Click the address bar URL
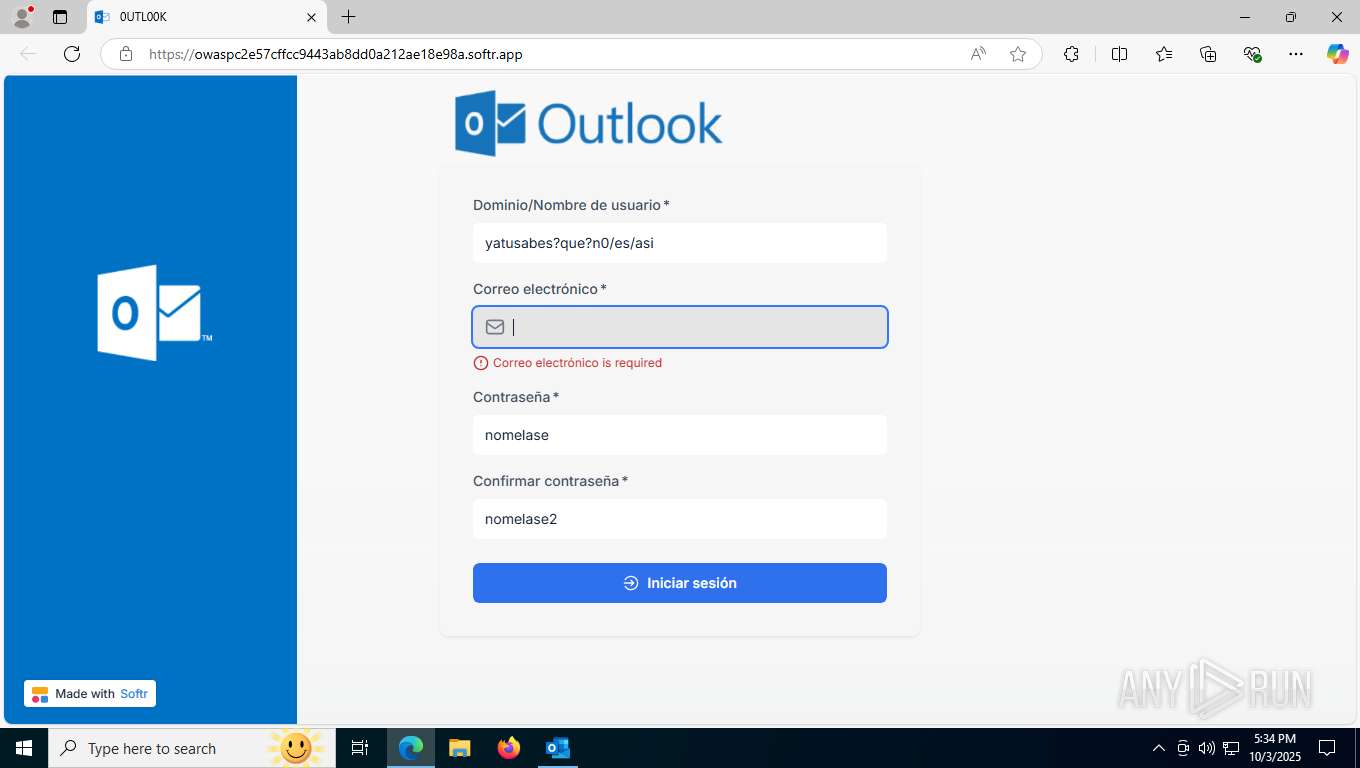The width and height of the screenshot is (1360, 768). coord(335,54)
